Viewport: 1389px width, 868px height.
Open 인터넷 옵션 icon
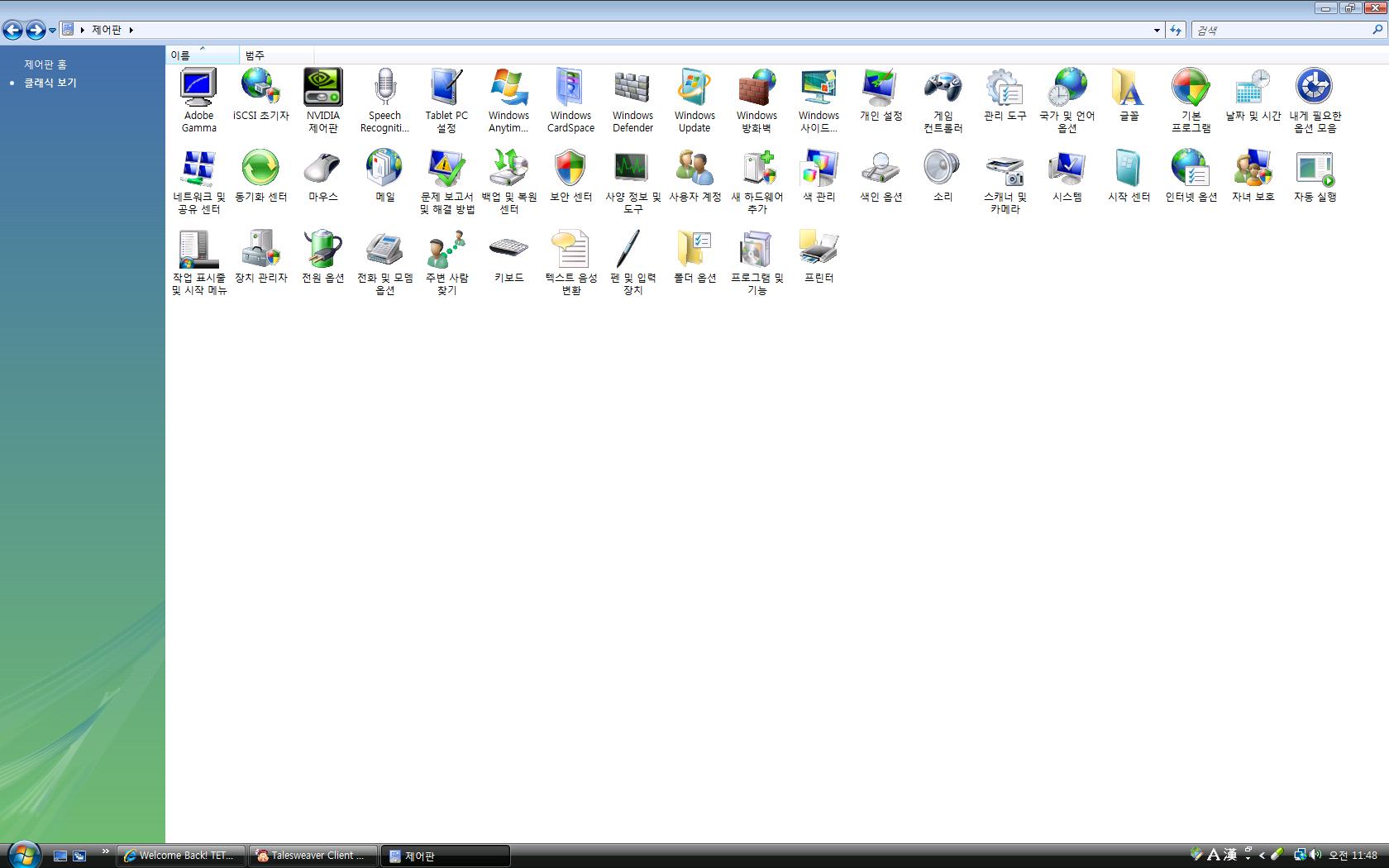tap(1191, 169)
